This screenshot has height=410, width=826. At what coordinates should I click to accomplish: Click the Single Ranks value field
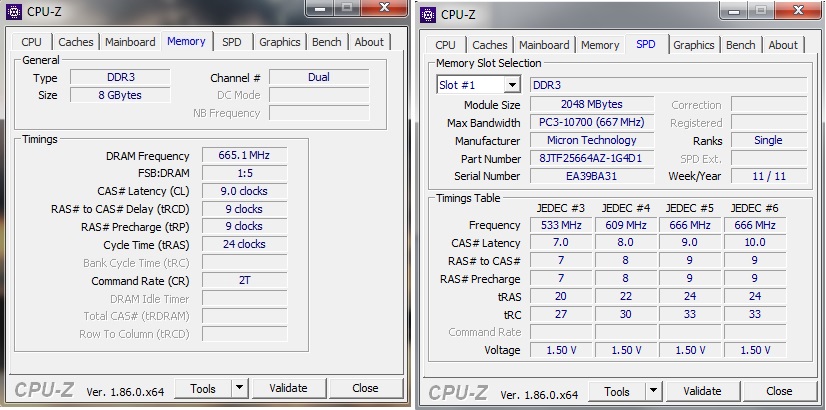coord(769,140)
